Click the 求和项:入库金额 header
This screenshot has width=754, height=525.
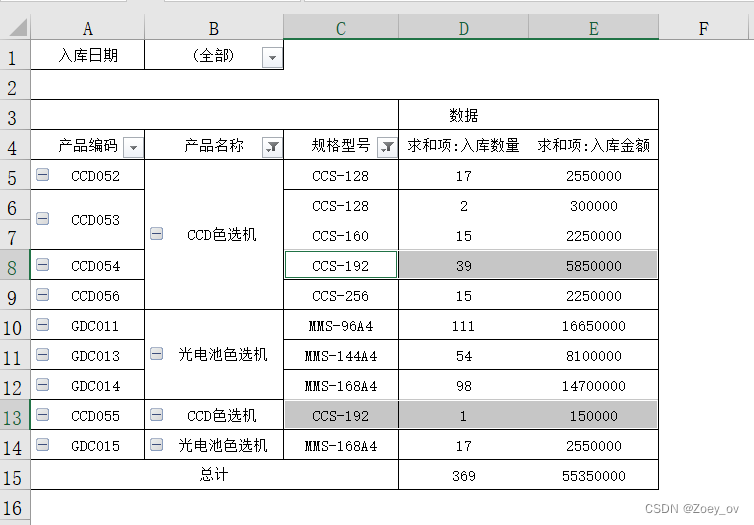pos(593,145)
